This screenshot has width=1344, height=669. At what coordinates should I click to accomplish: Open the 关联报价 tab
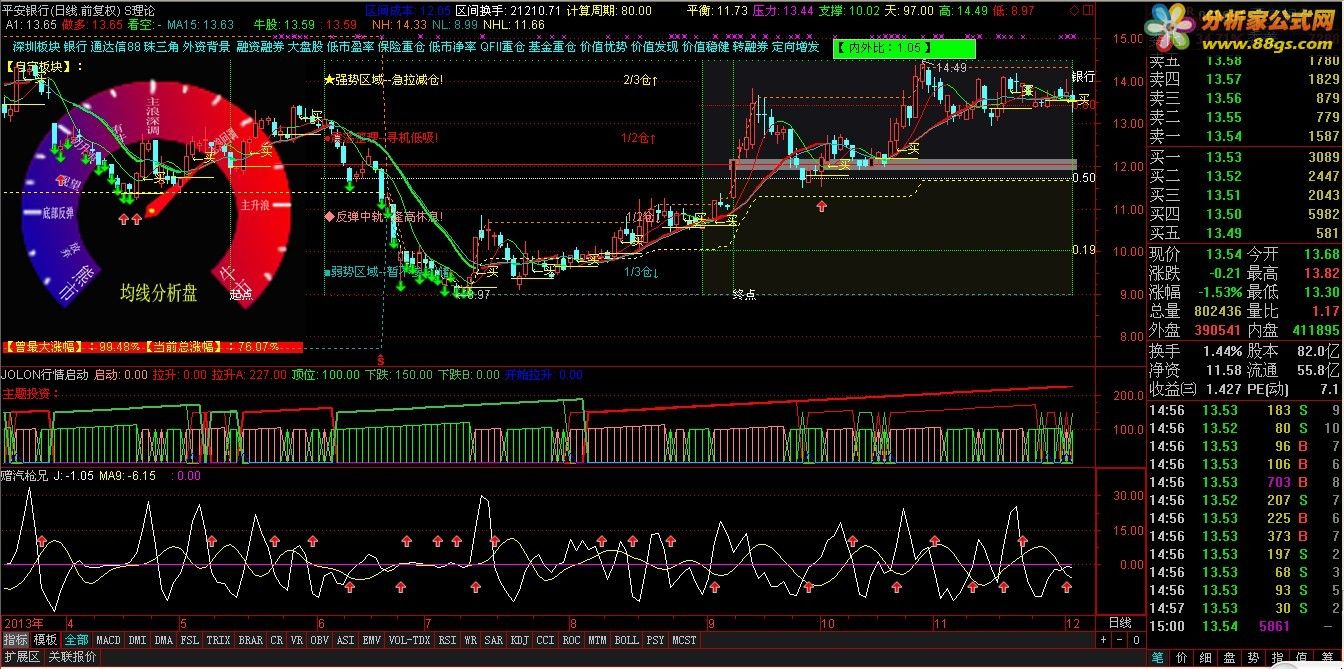[73, 657]
